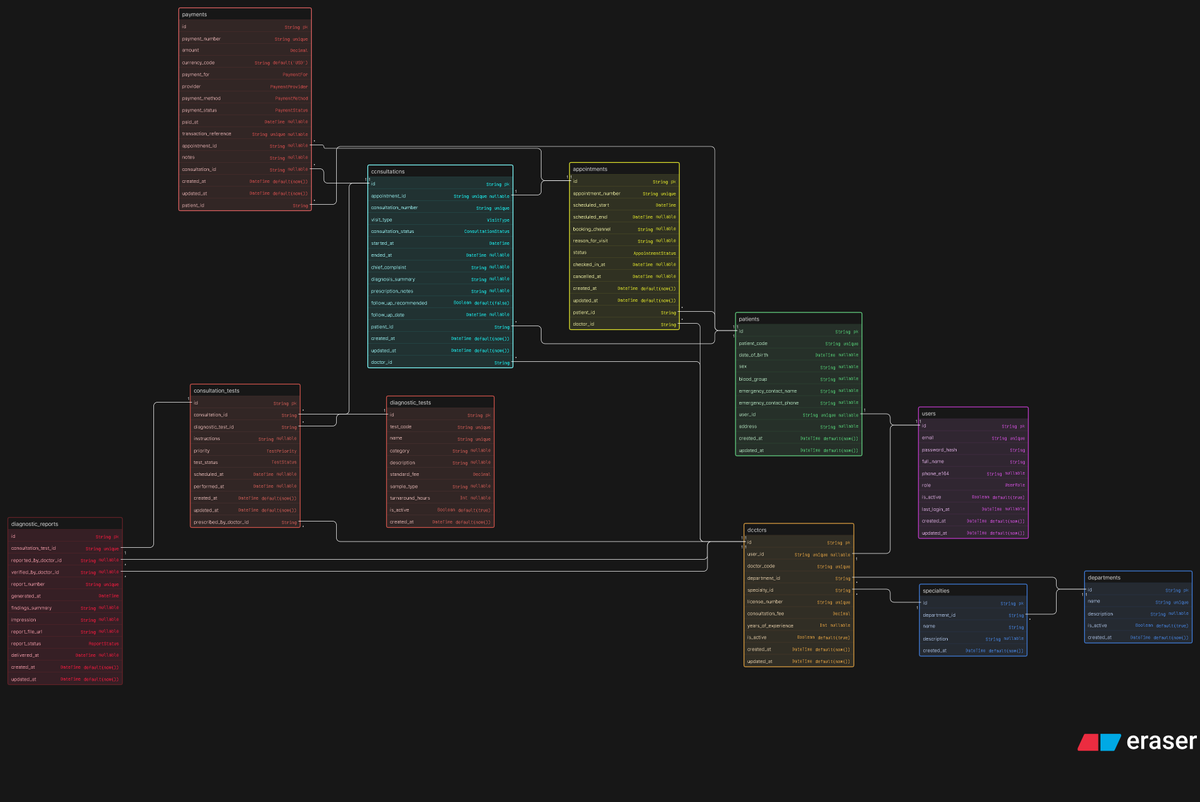Select findings_summary row in diagnostic_reports
1200x802 pixels.
click(x=65, y=608)
